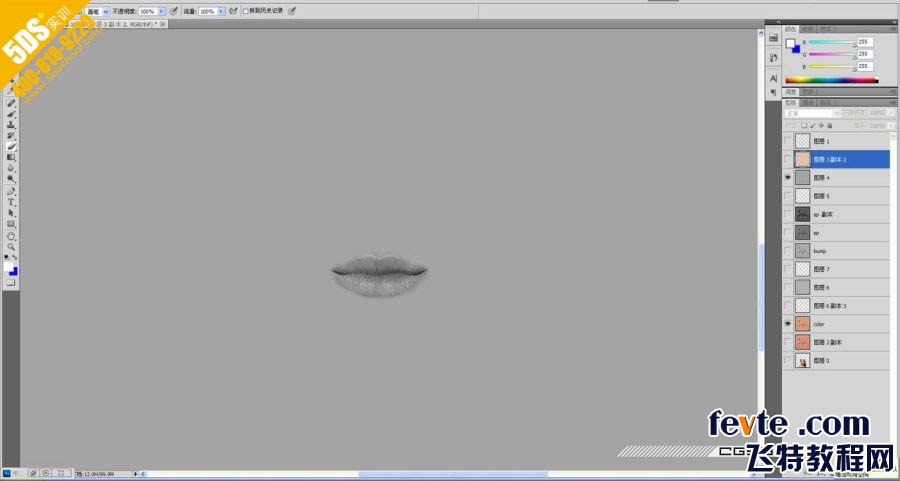
Task: Click tablet pressure icon after 抹到历史记录
Action: (292, 10)
